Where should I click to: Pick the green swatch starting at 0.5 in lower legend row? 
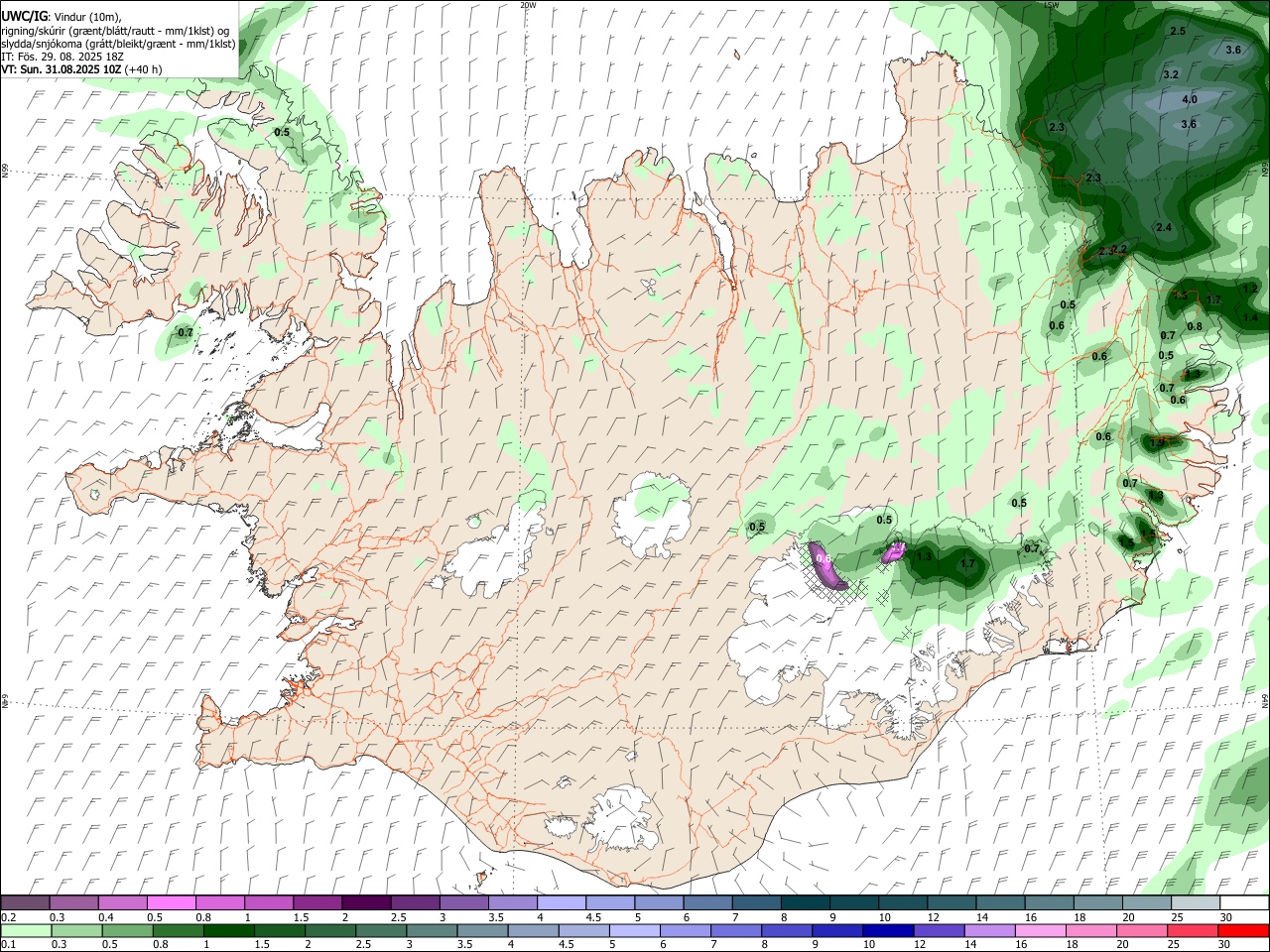click(x=127, y=930)
